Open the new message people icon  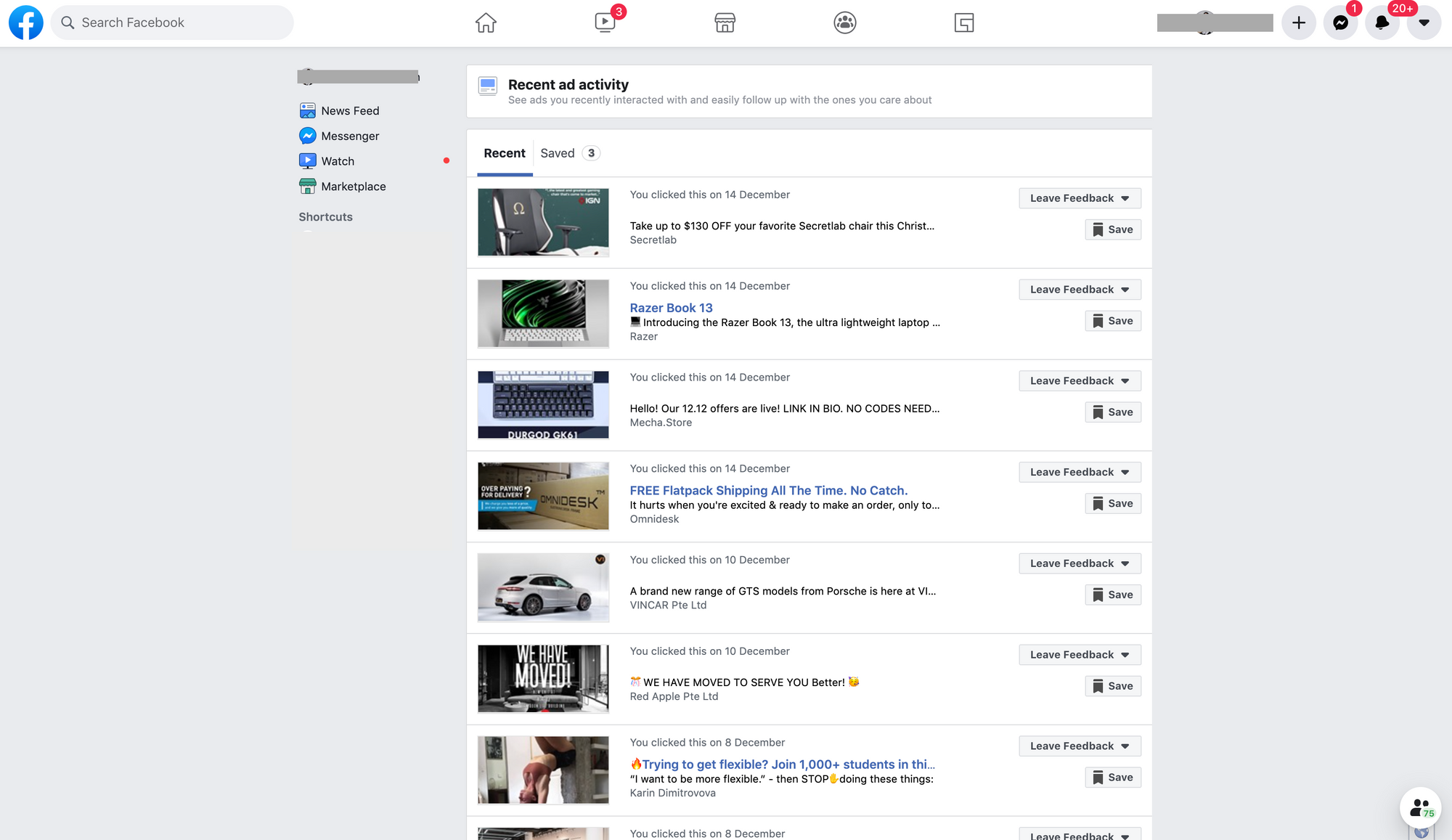(1420, 807)
